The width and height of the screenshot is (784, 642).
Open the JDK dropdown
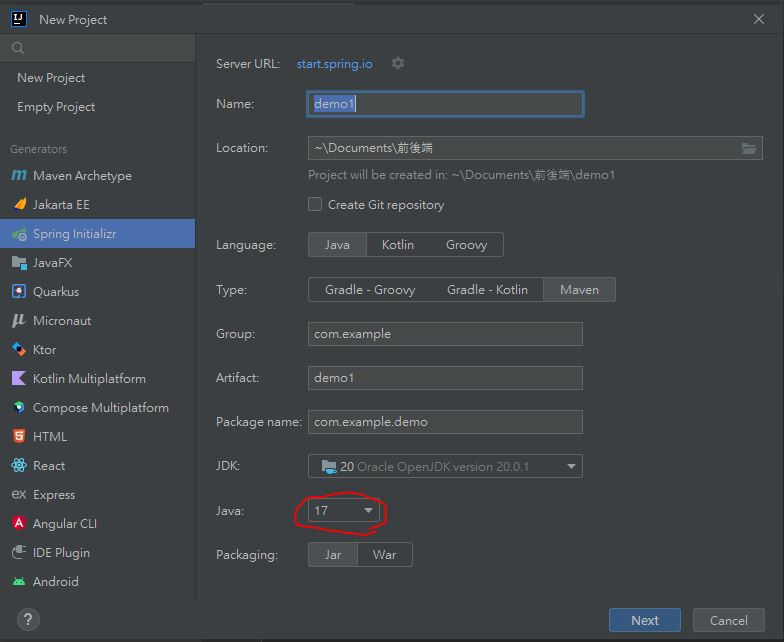pos(445,466)
